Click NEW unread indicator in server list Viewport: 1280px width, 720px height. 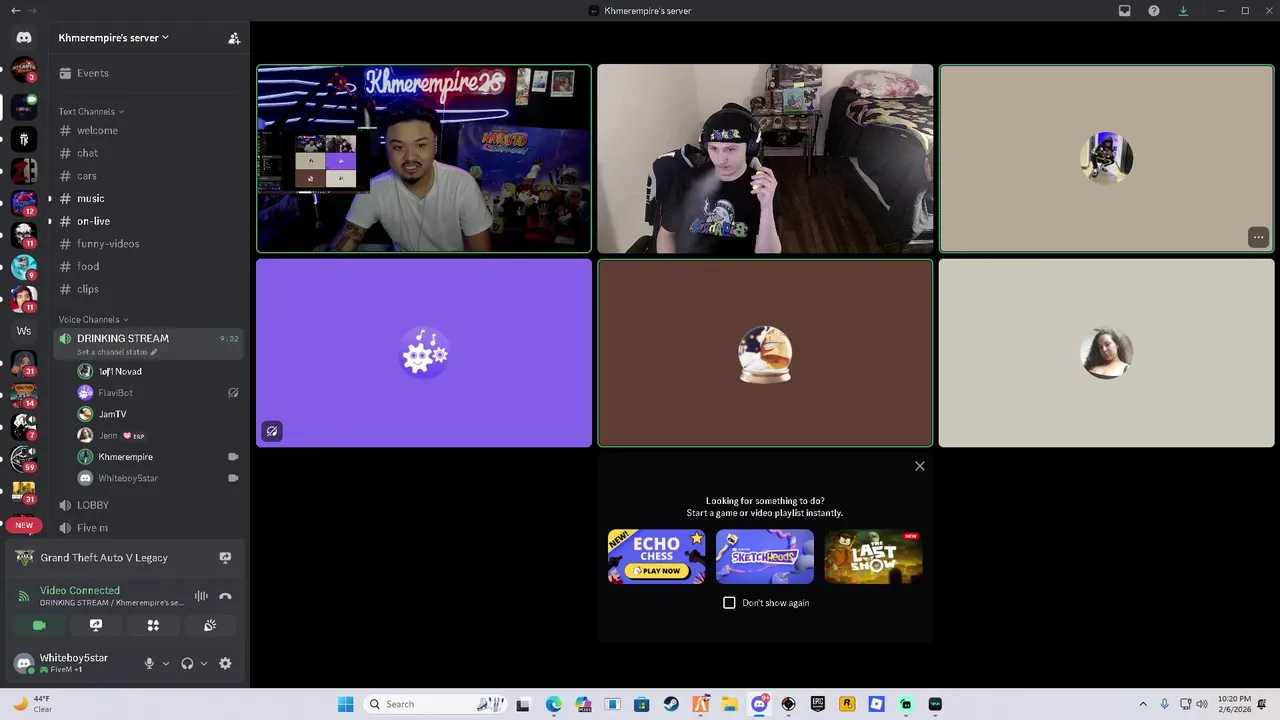24,525
